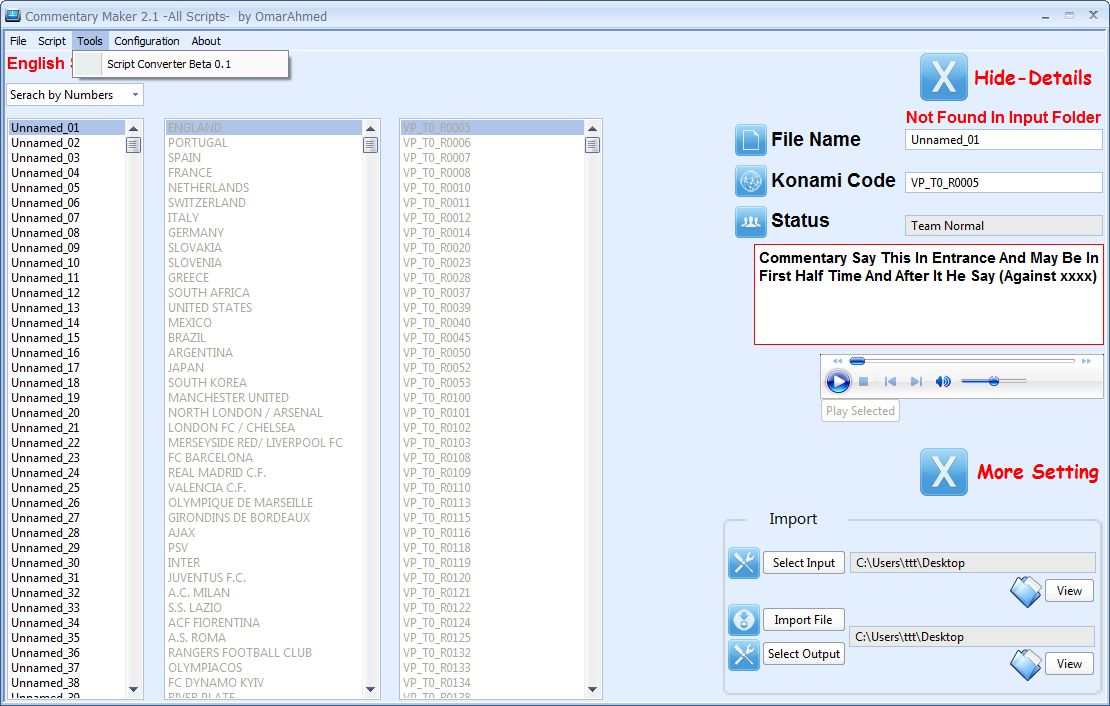Mute audio with the speaker icon
The height and width of the screenshot is (706, 1110).
pyautogui.click(x=943, y=382)
